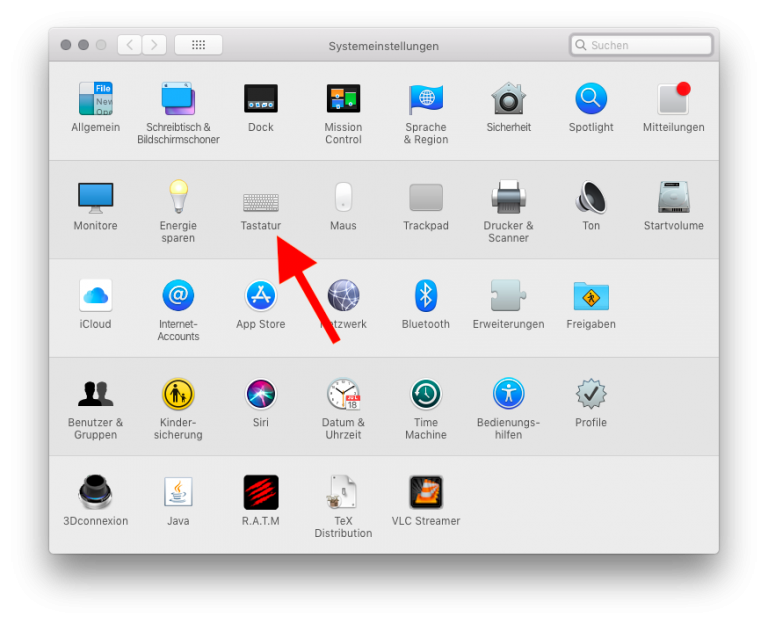Open the Allgemein preference pane
This screenshot has width=768, height=624.
click(96, 98)
